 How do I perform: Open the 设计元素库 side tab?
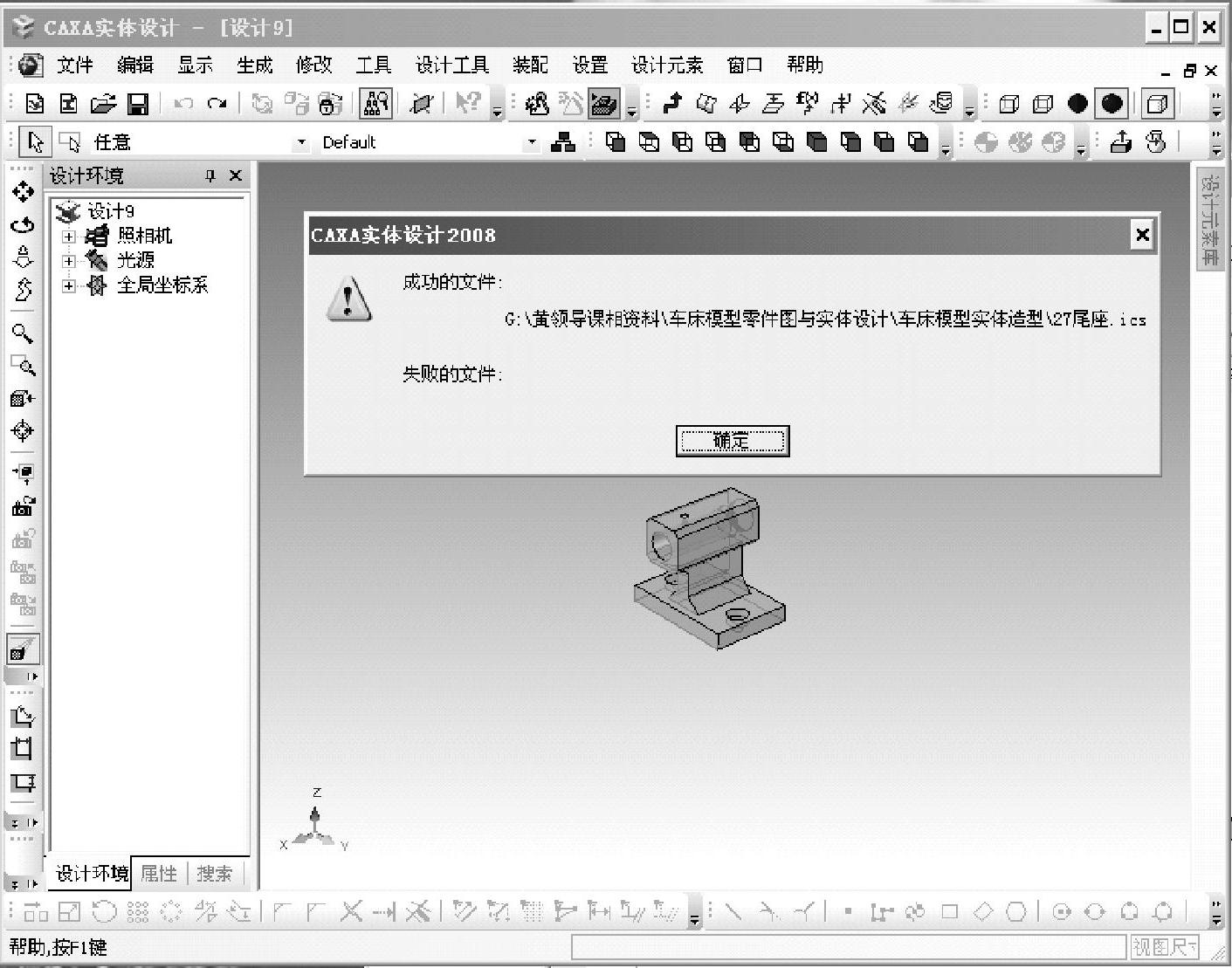(1208, 219)
